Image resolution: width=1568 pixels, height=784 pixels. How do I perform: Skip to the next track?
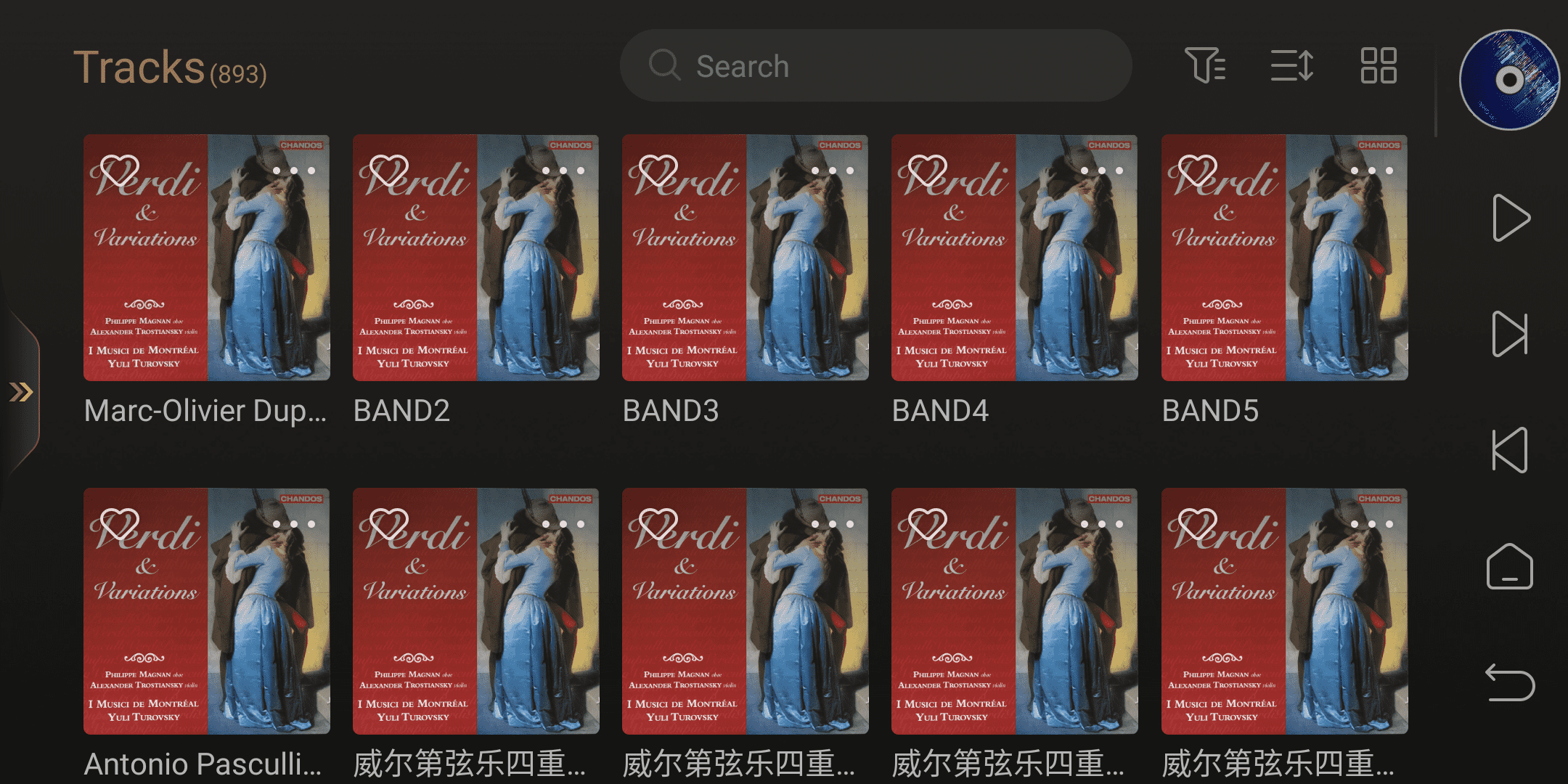[1510, 334]
